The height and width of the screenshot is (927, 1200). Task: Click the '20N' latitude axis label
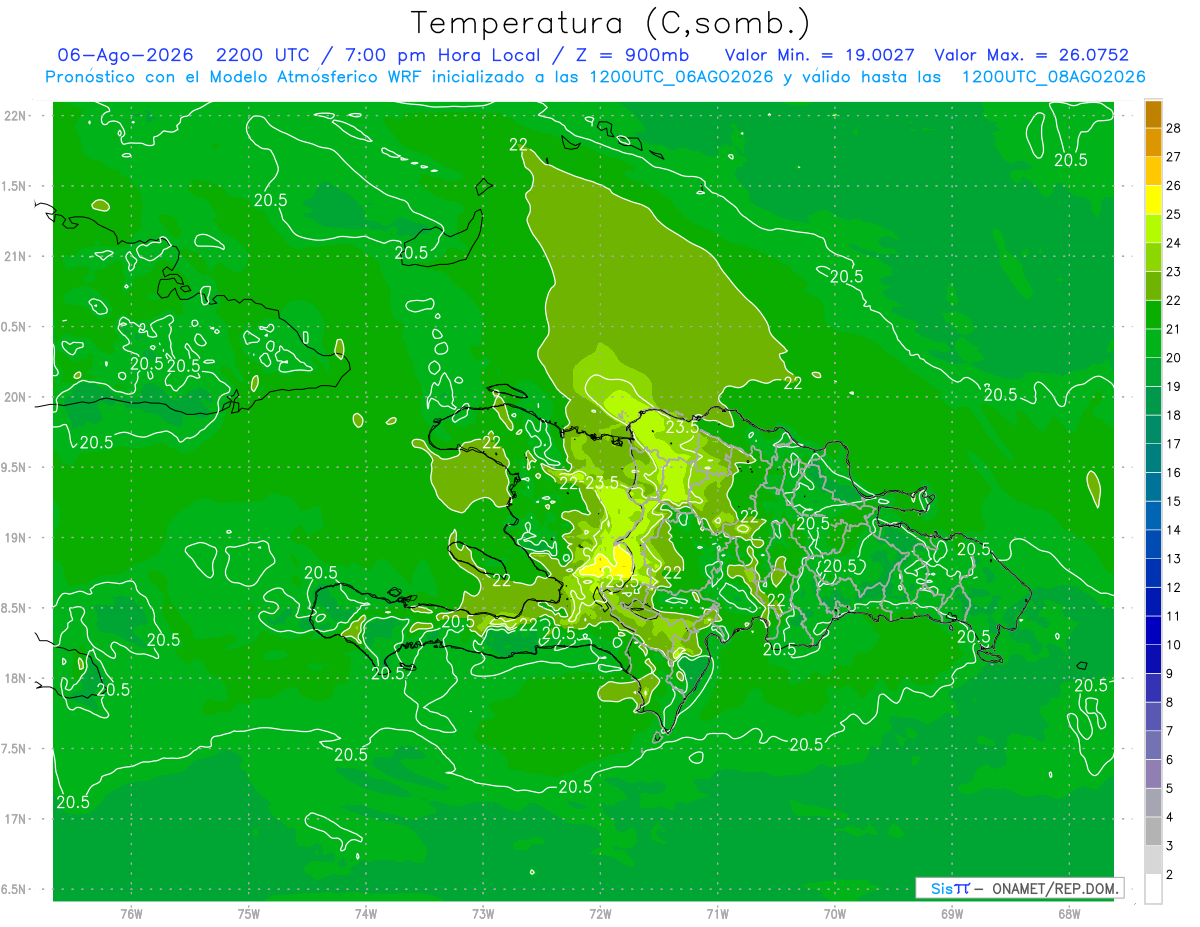click(x=16, y=397)
